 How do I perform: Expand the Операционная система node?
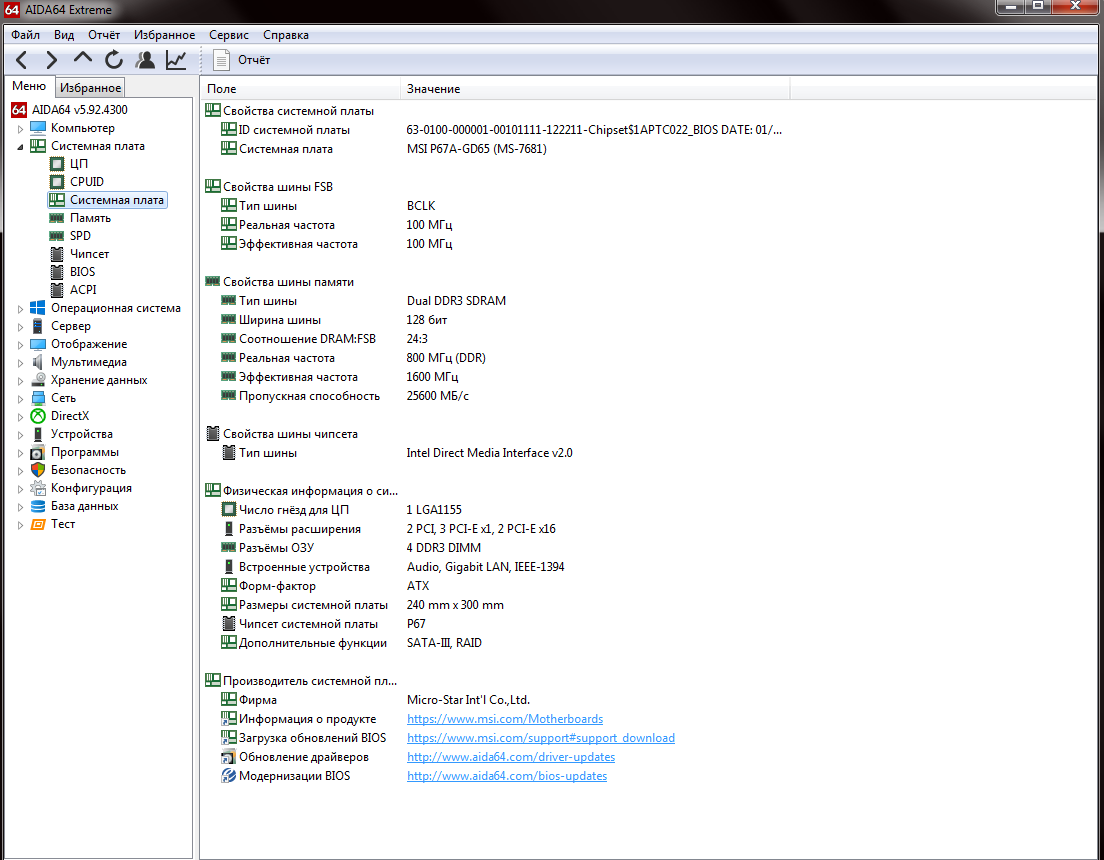click(x=20, y=309)
